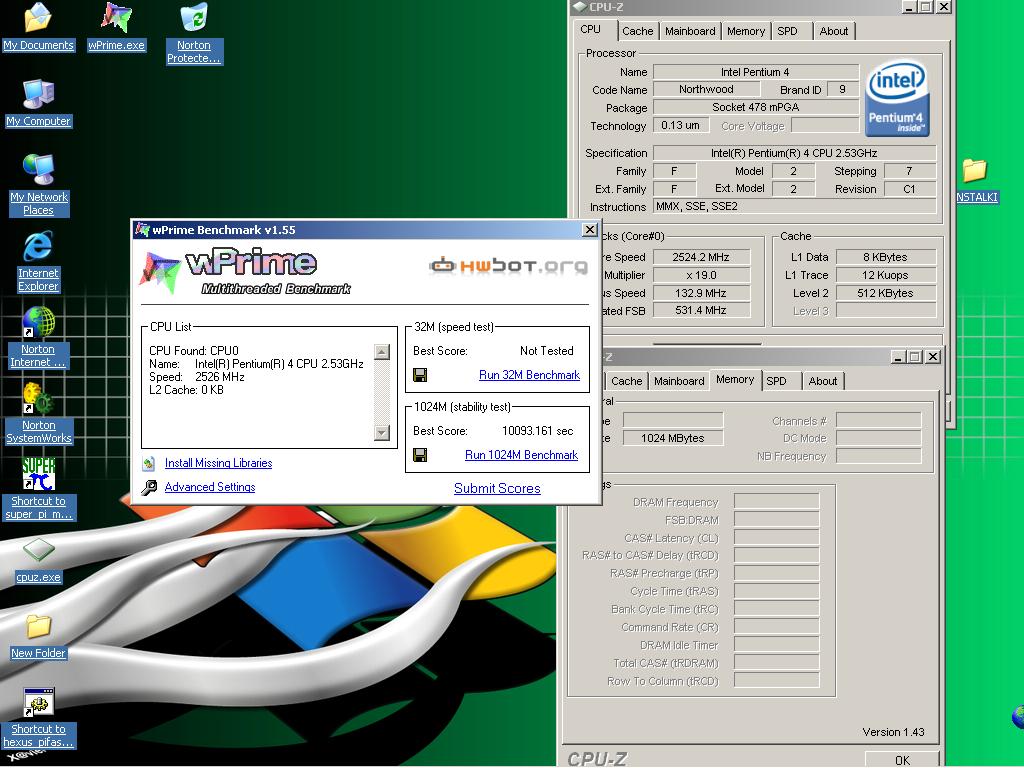Click the Level 2 cache value 512 KBytes
Image resolution: width=1024 pixels, height=768 pixels.
click(886, 293)
